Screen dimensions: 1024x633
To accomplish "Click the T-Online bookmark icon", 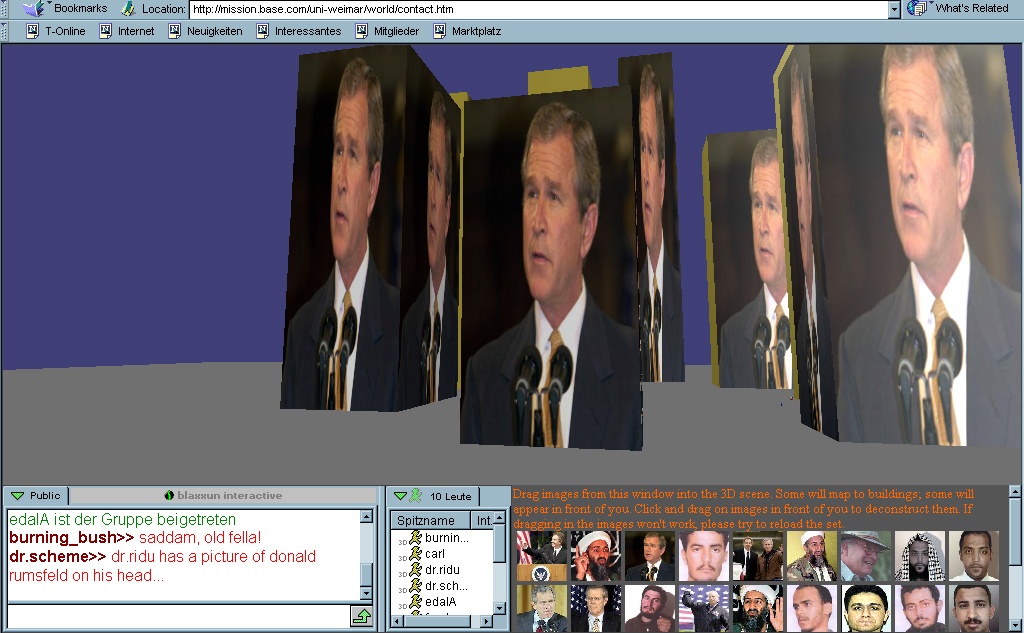I will point(32,31).
